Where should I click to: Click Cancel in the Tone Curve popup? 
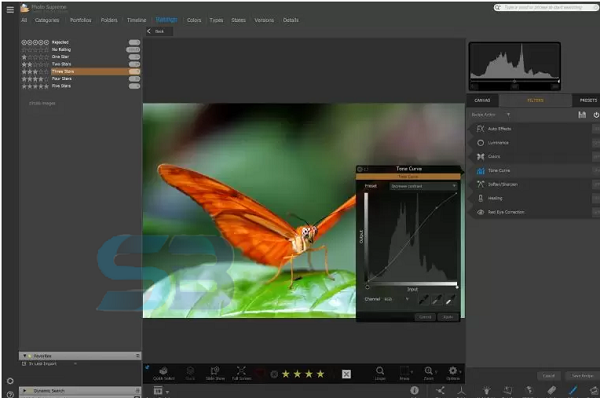pos(425,317)
